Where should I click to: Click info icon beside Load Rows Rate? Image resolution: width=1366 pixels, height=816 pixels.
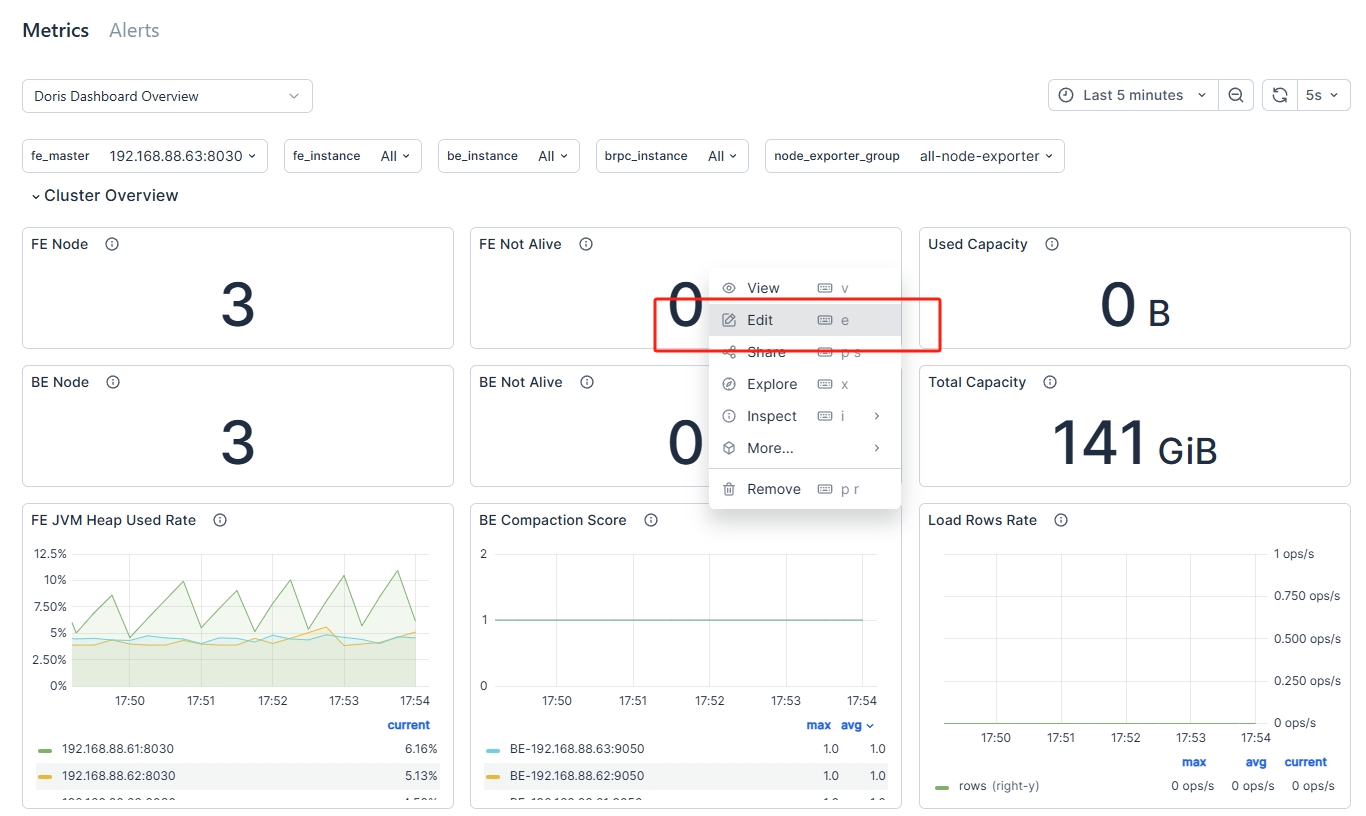[x=1061, y=520]
